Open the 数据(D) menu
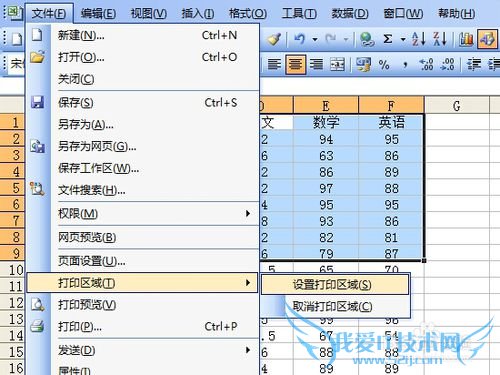 point(350,14)
